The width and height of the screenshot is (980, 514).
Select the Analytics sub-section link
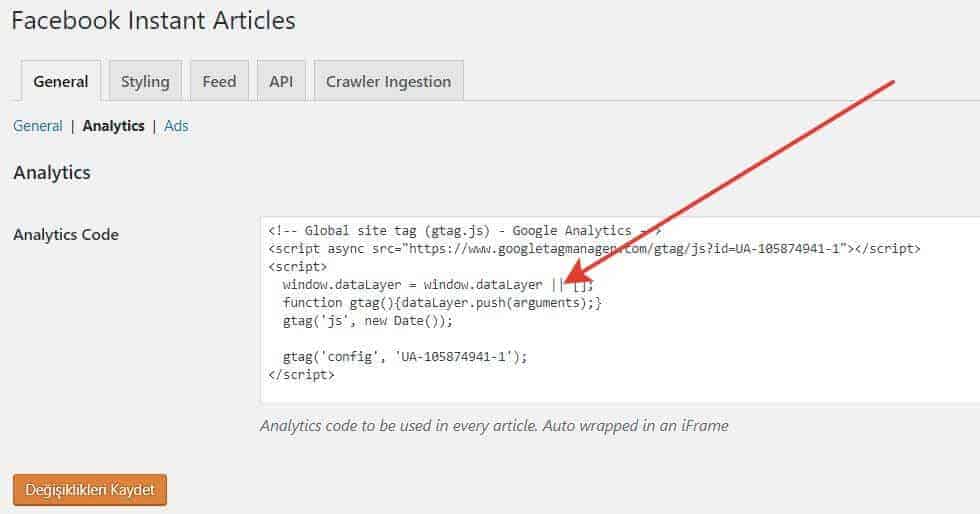pos(113,126)
